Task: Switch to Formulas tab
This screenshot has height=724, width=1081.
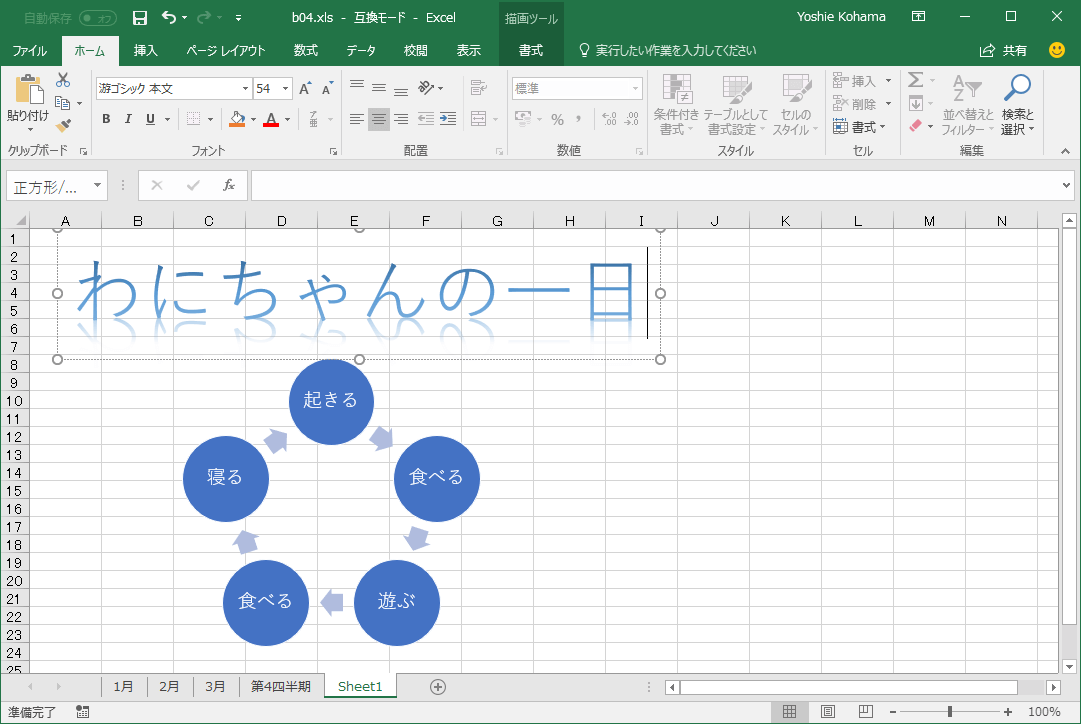Action: pos(305,50)
